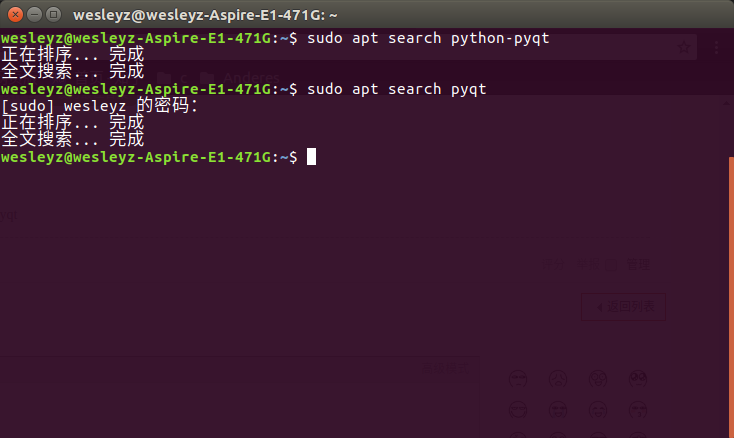Click the 'sudo apt search pyqt' command text

(397, 89)
